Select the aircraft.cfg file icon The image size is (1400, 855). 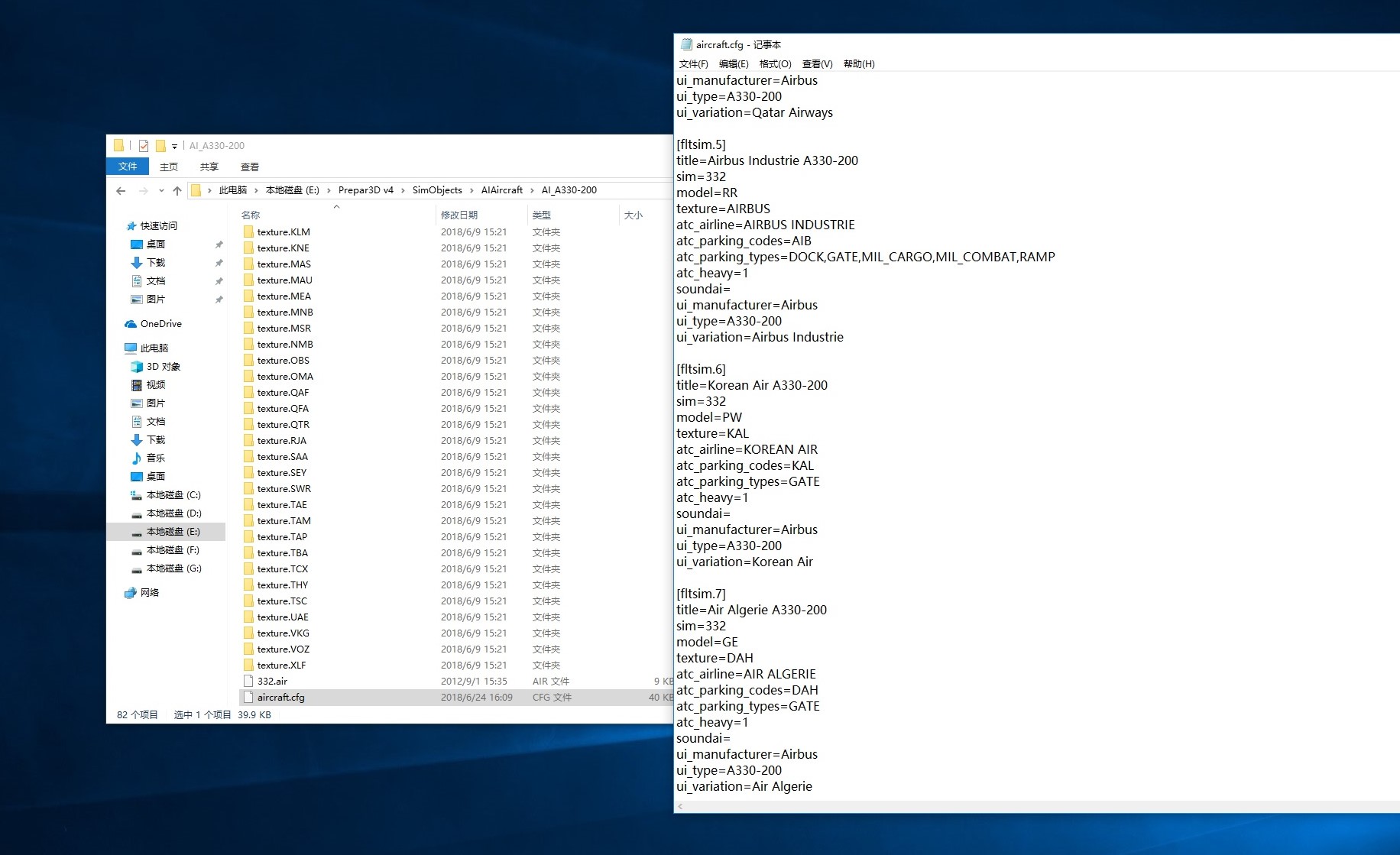(x=248, y=698)
